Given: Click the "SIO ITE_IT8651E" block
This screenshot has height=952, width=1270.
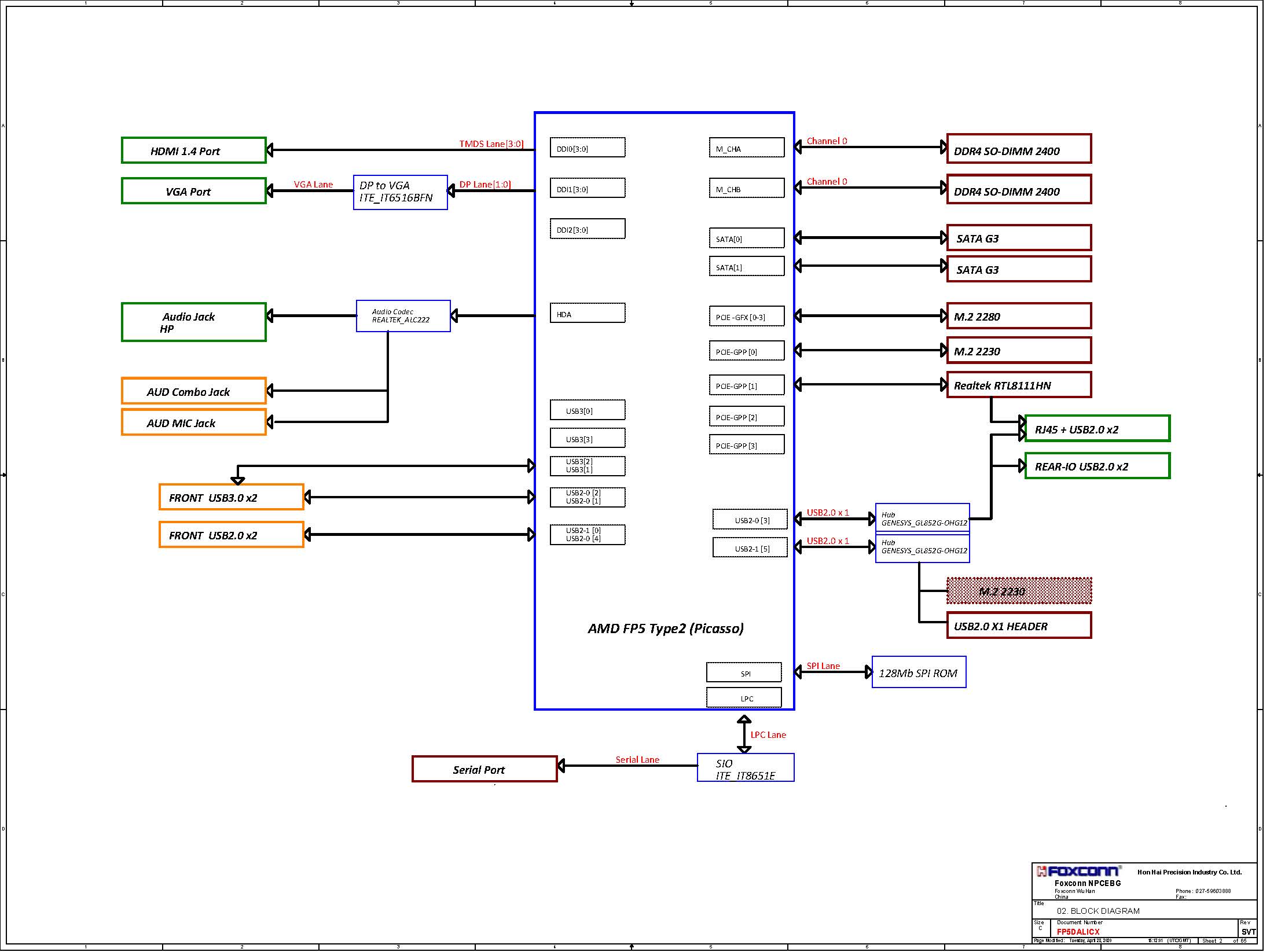Looking at the screenshot, I should [746, 768].
